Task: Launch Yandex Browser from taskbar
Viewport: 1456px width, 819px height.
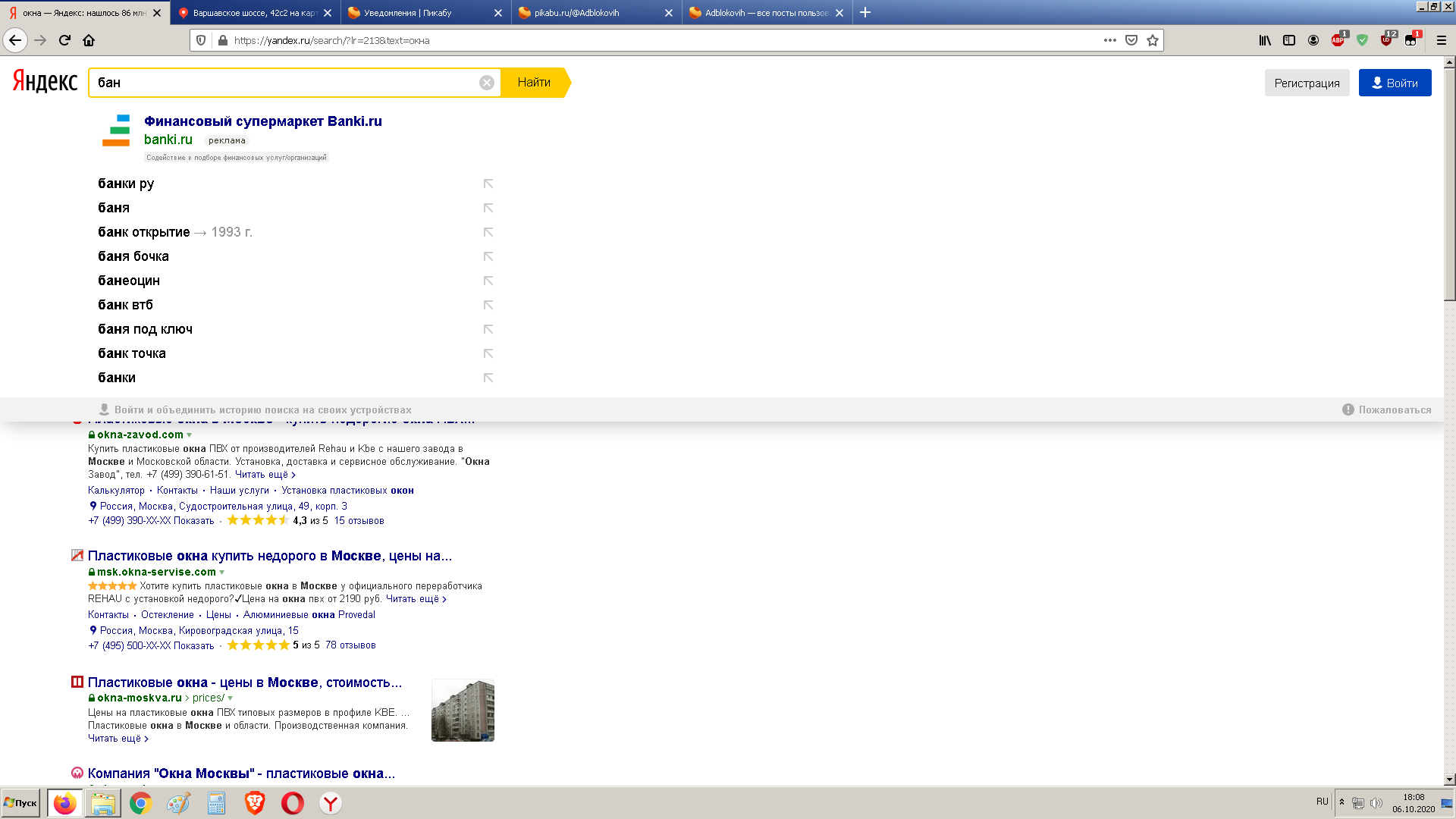Action: [331, 803]
